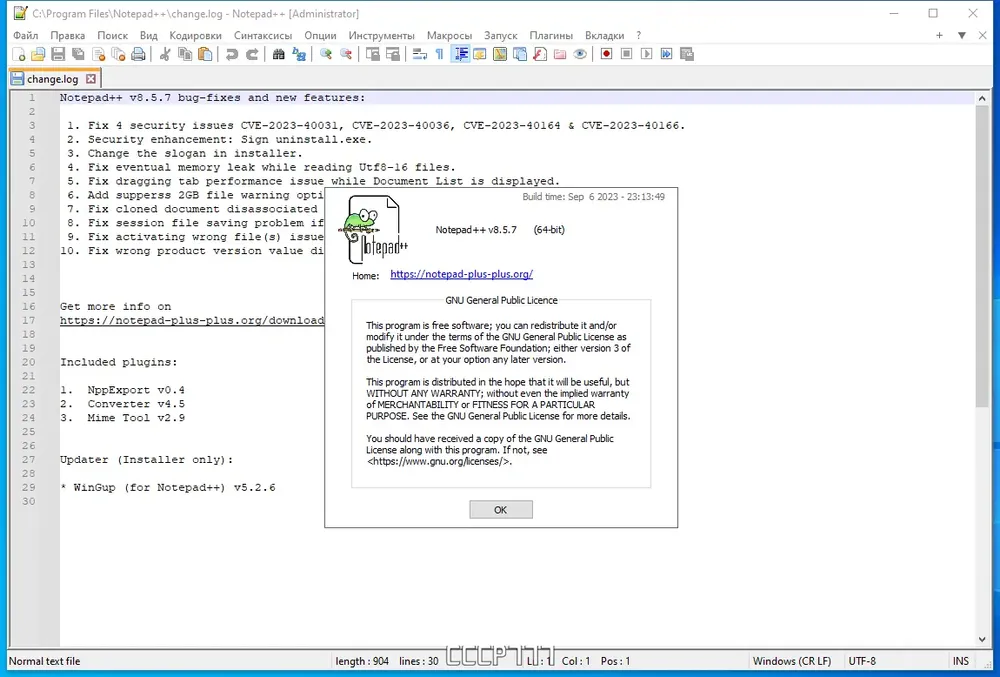
Task: Click the Undo arrow icon
Action: pyautogui.click(x=232, y=54)
